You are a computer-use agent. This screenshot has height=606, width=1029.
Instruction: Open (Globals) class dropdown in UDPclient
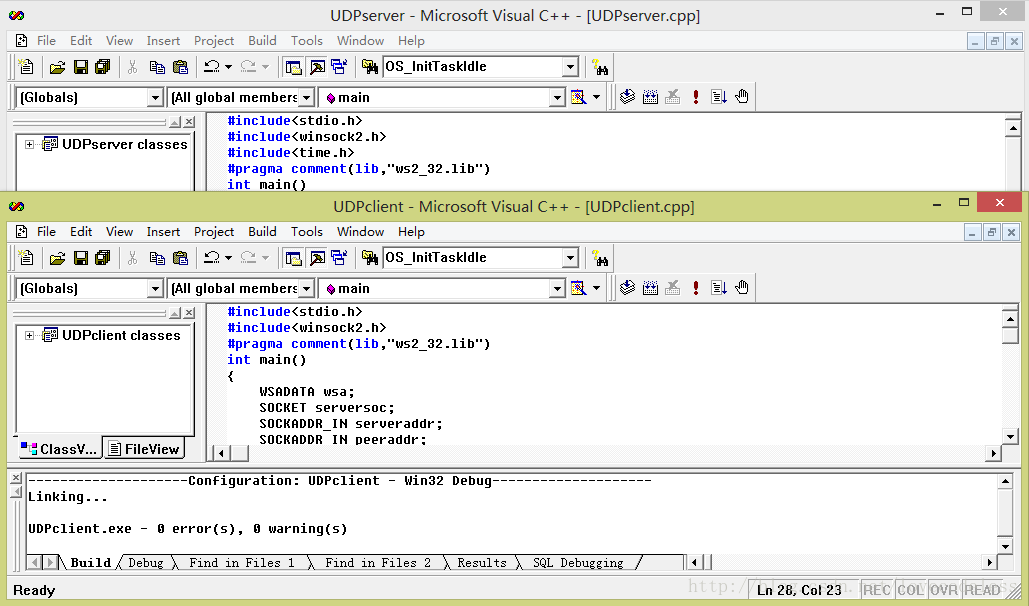pyautogui.click(x=155, y=289)
